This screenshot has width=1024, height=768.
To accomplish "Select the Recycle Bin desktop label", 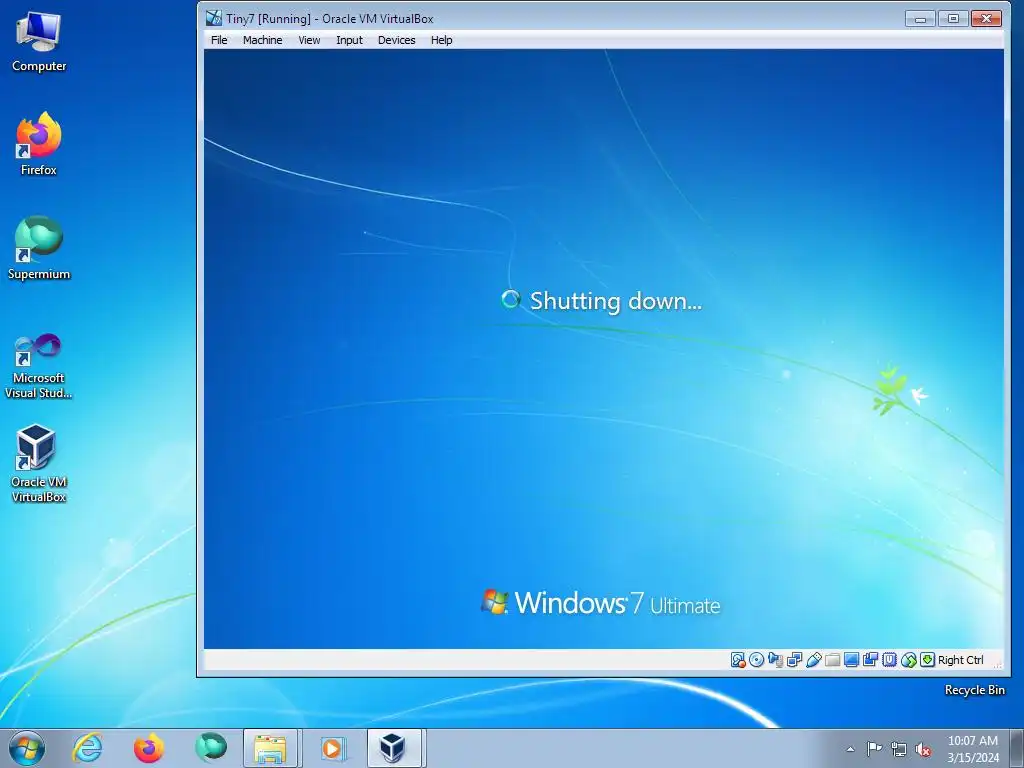I will [974, 690].
